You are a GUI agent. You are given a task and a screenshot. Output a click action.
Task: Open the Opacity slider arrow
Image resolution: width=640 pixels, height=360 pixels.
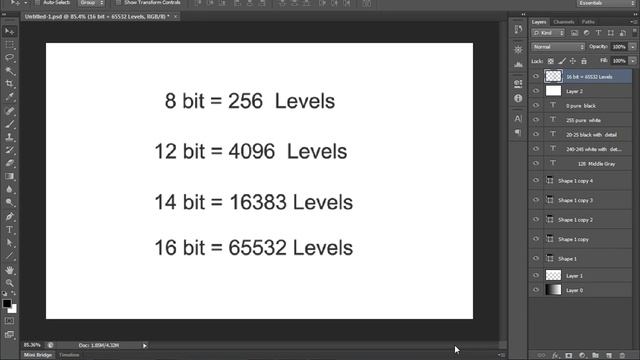click(633, 47)
